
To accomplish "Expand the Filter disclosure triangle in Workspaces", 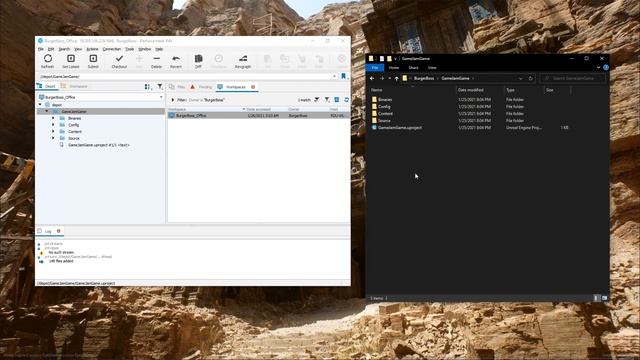I will point(173,100).
